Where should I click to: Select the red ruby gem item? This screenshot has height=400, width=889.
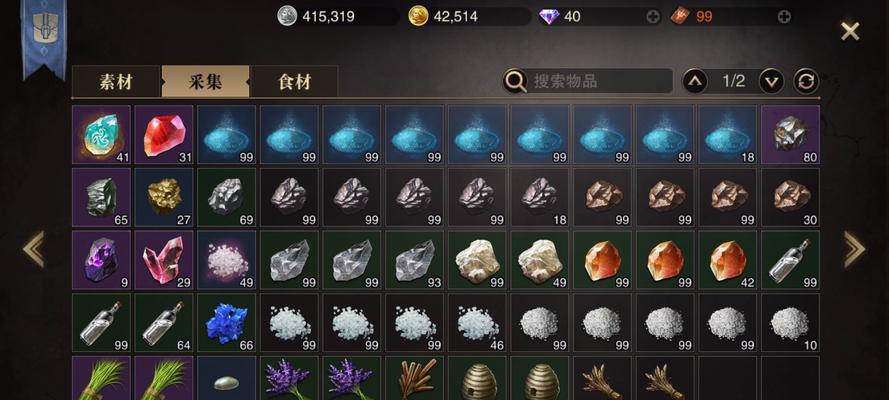[x=164, y=134]
